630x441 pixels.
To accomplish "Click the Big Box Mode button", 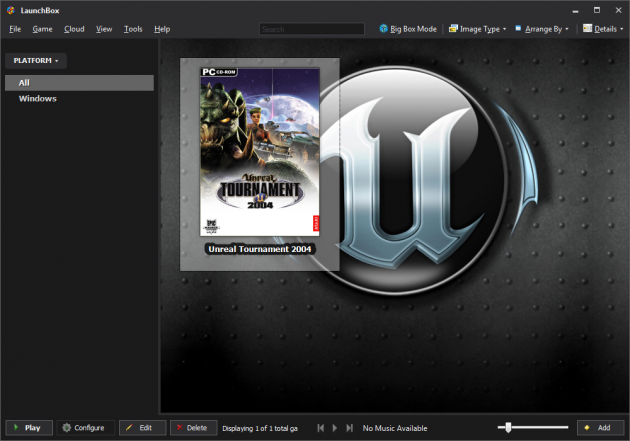I will (408, 29).
